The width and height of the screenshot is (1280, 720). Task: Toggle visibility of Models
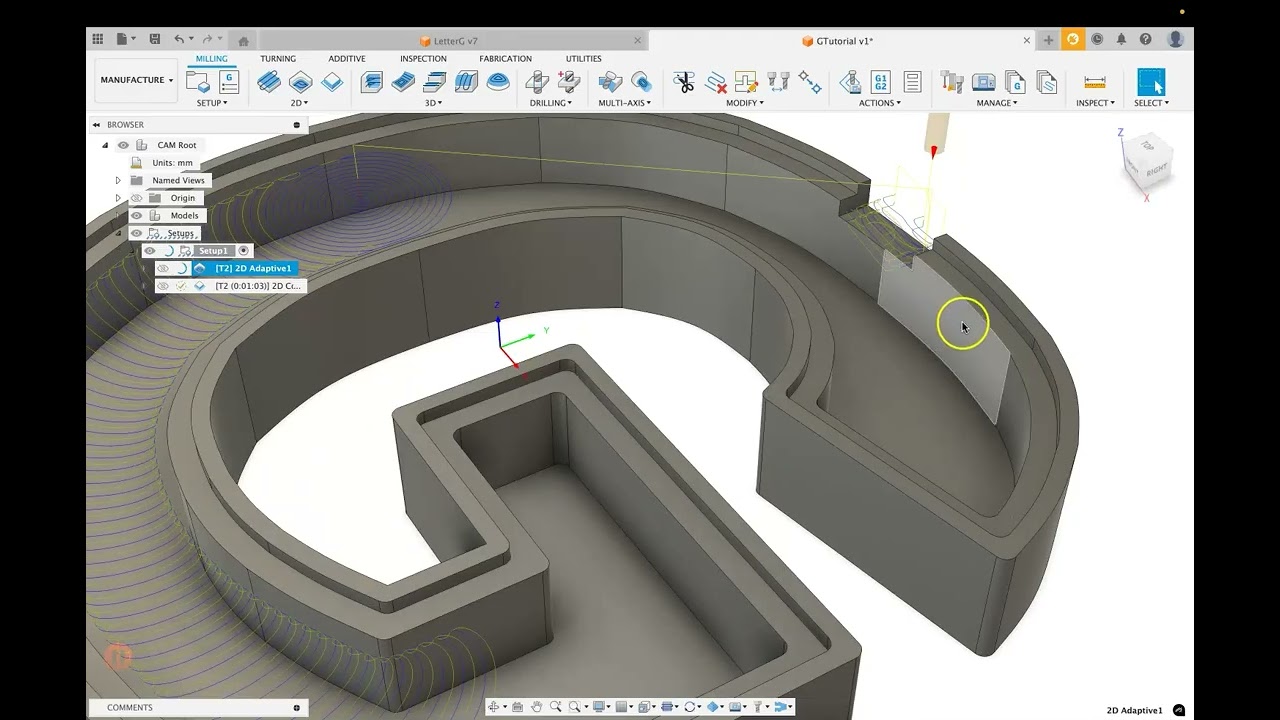[137, 216]
